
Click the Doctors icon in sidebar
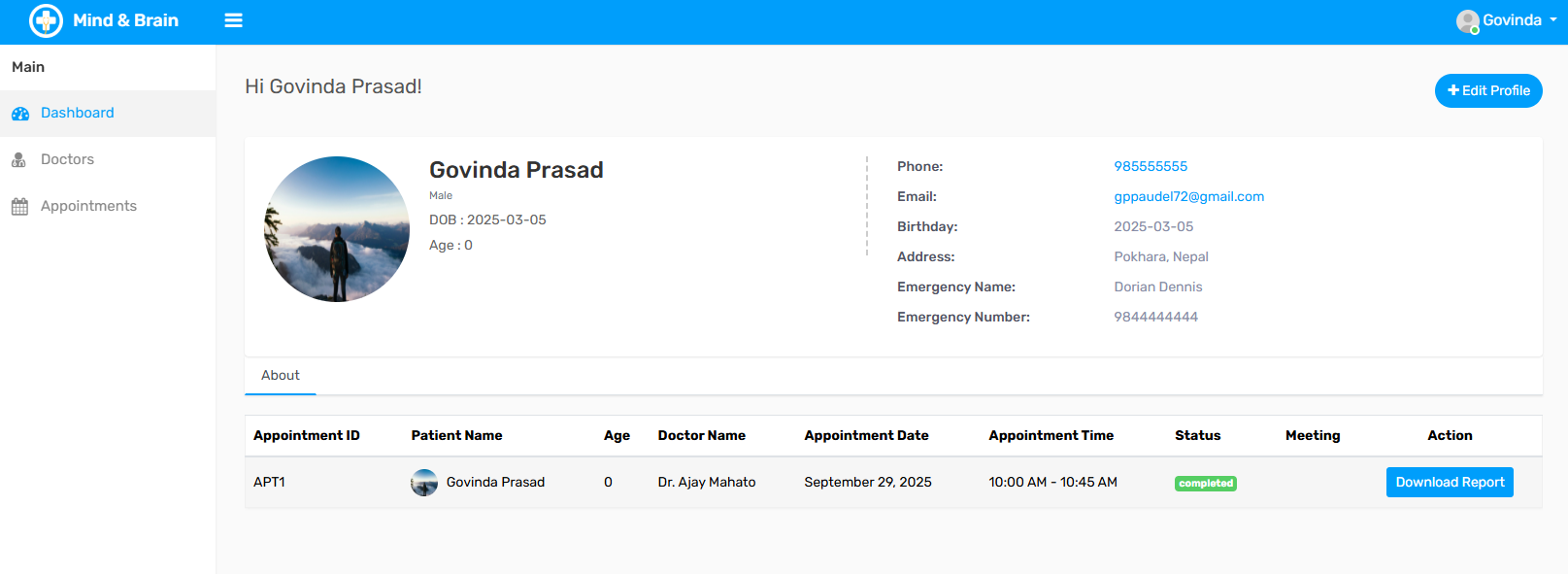click(18, 160)
